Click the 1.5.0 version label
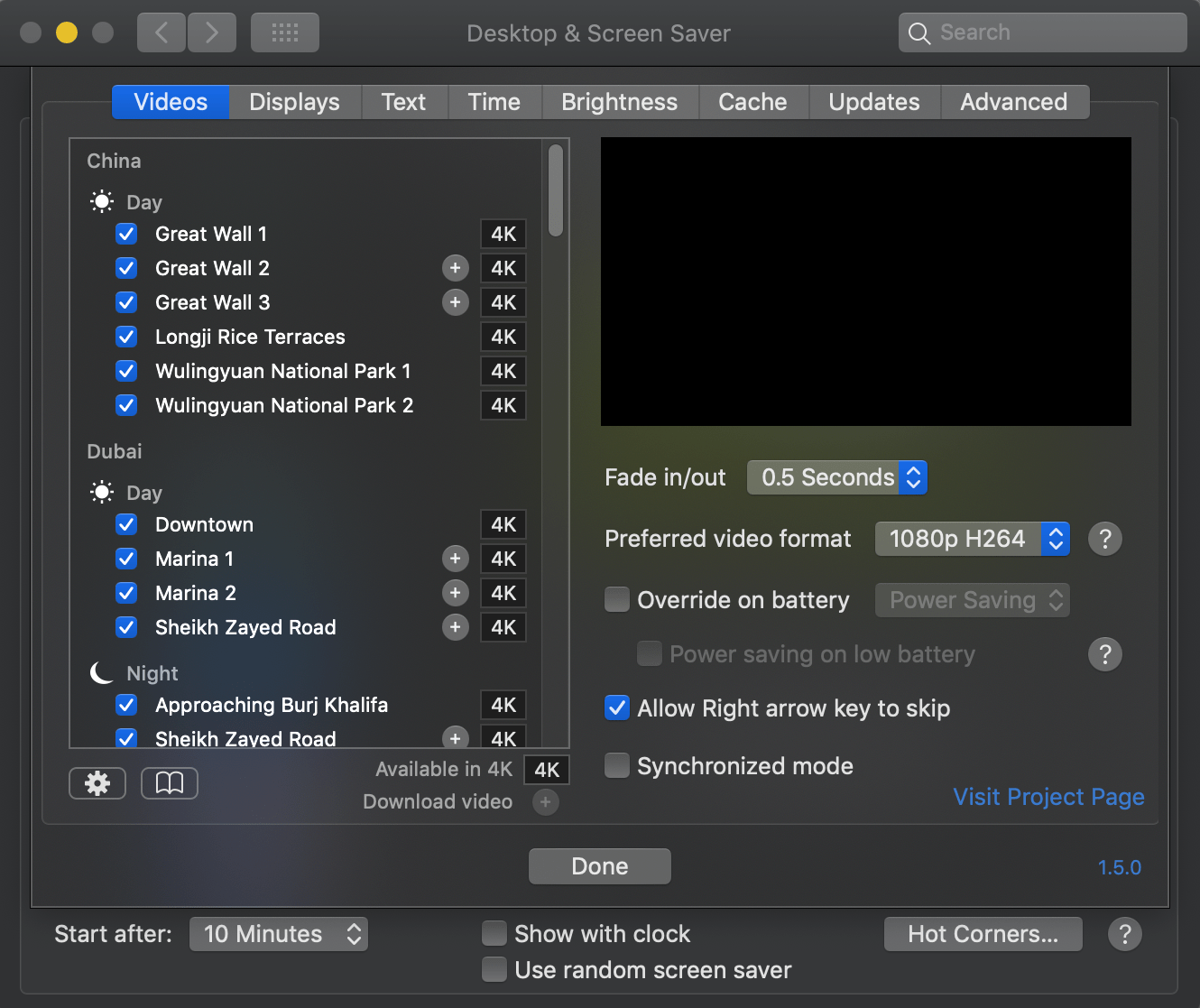The height and width of the screenshot is (1008, 1200). (1120, 867)
